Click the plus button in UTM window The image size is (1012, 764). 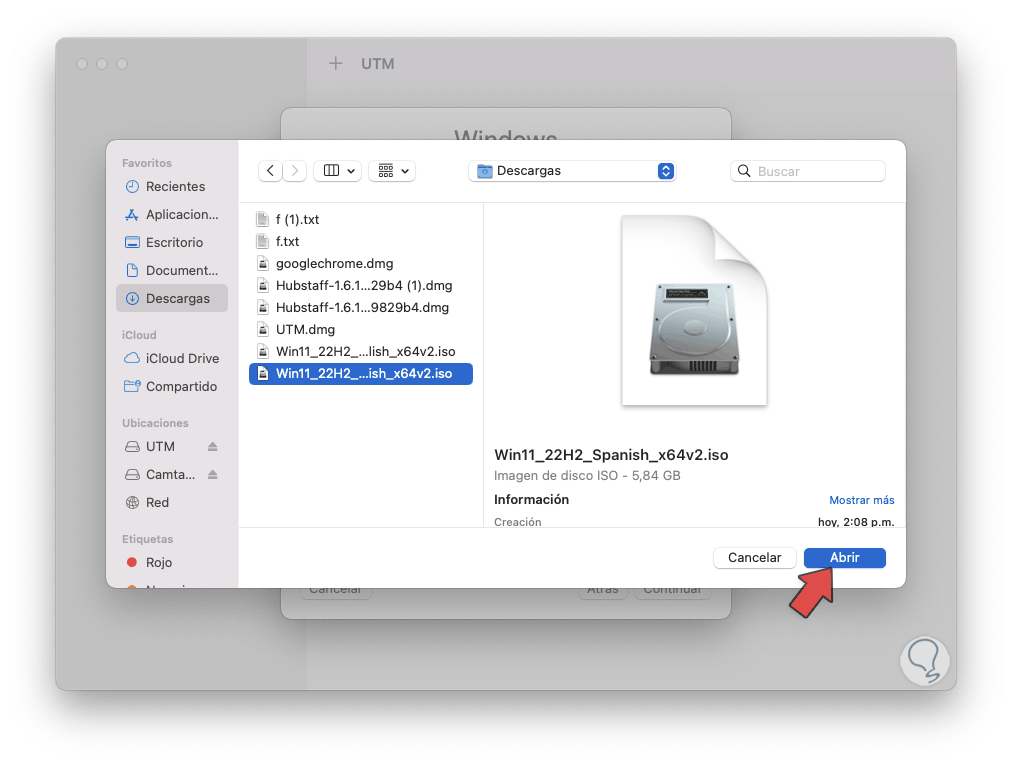point(336,63)
